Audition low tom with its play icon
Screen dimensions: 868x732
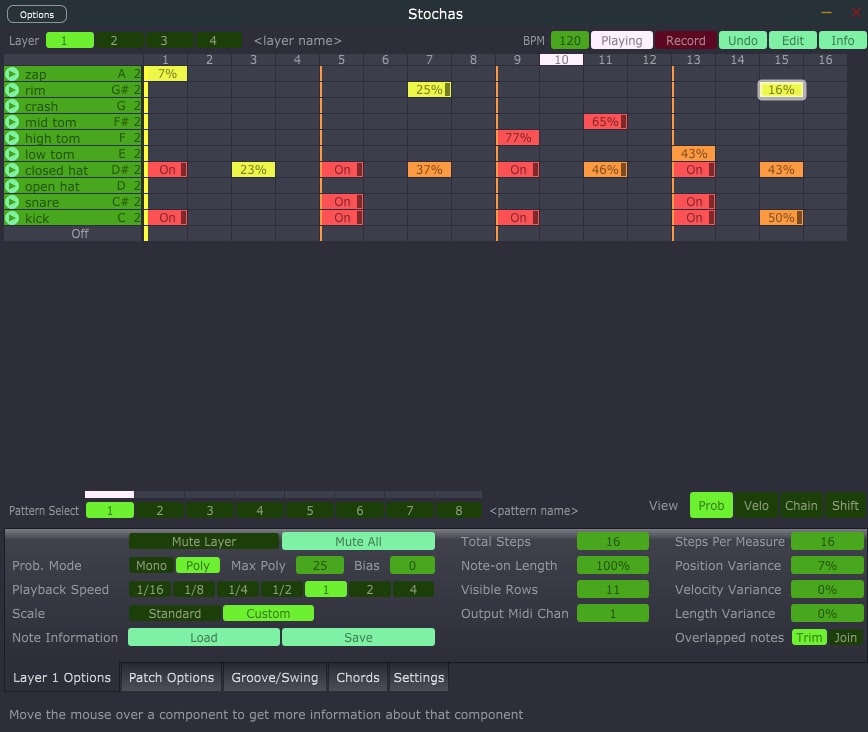[x=10, y=153]
